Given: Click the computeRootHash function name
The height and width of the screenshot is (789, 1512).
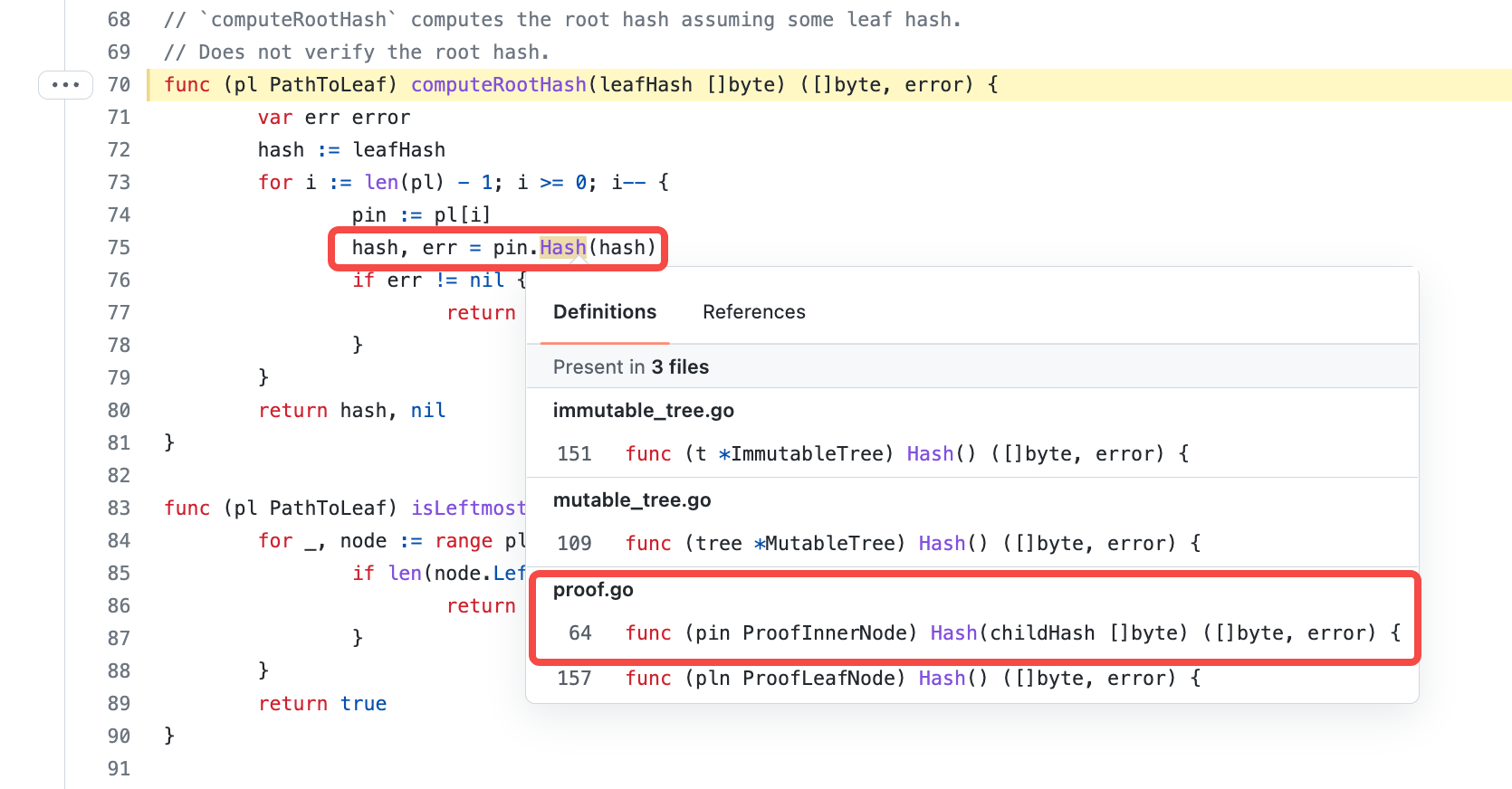Looking at the screenshot, I should pyautogui.click(x=498, y=85).
